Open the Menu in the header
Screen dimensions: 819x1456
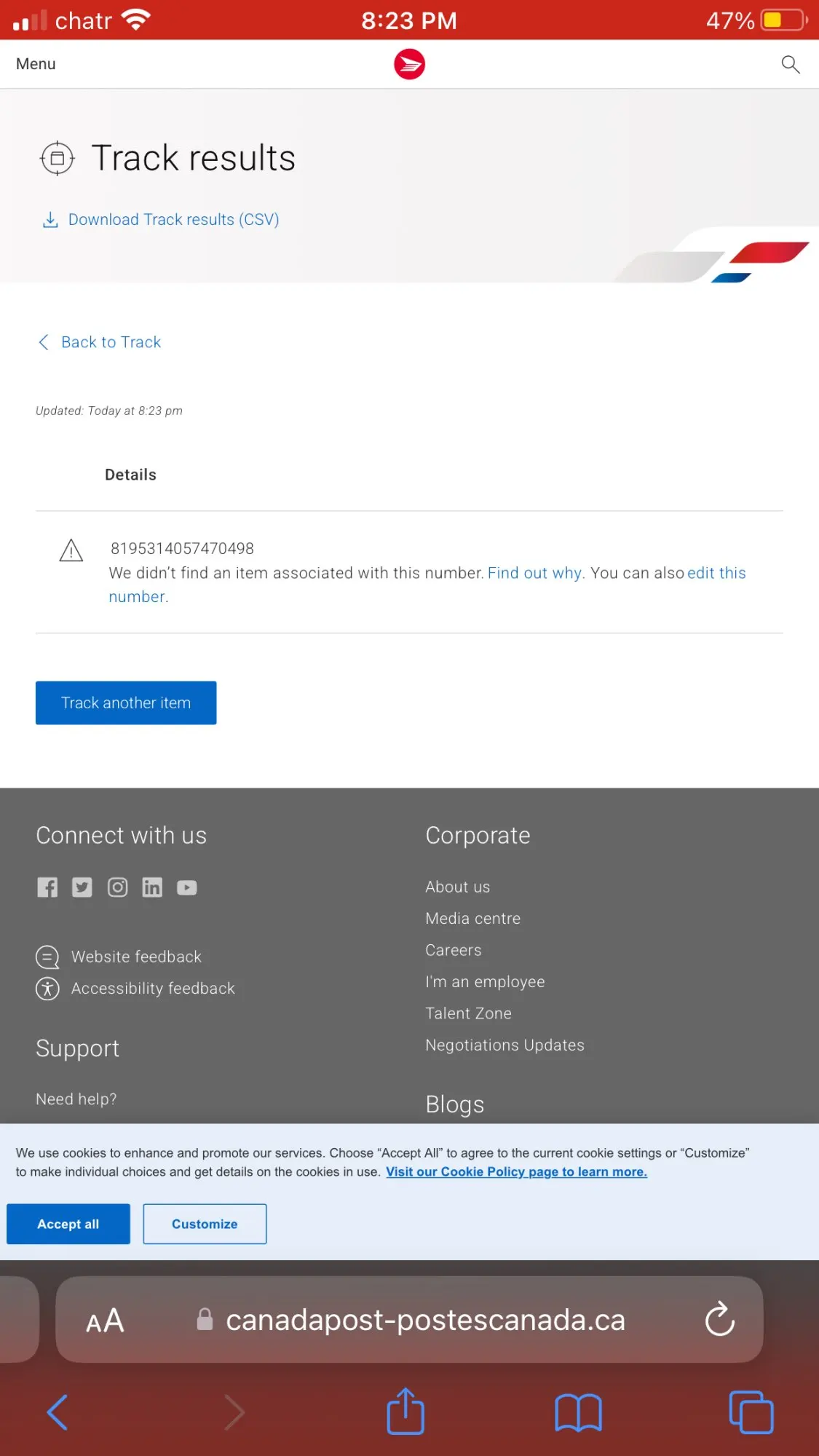click(36, 64)
